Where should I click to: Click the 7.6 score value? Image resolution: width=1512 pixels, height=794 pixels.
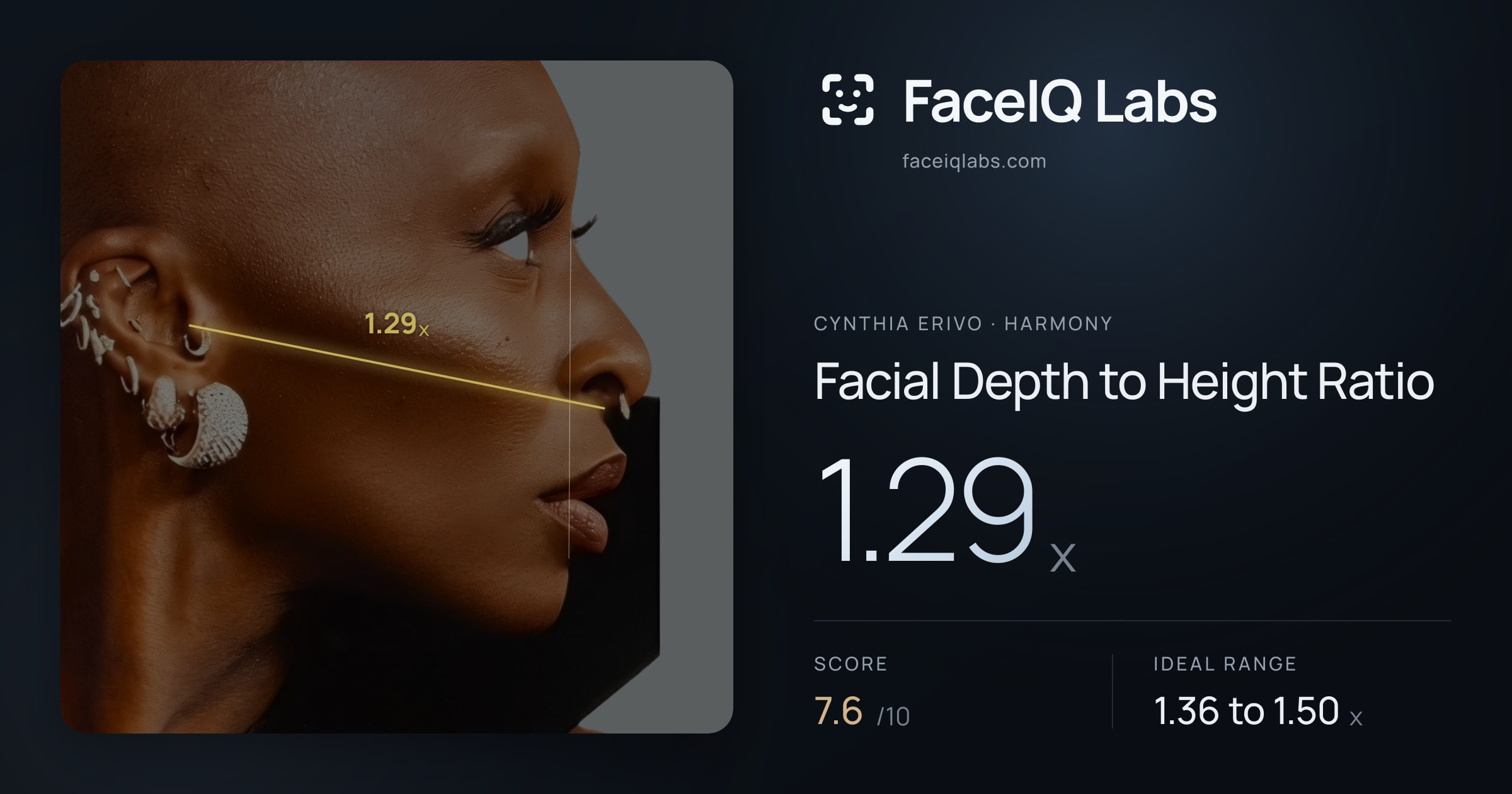pyautogui.click(x=838, y=711)
